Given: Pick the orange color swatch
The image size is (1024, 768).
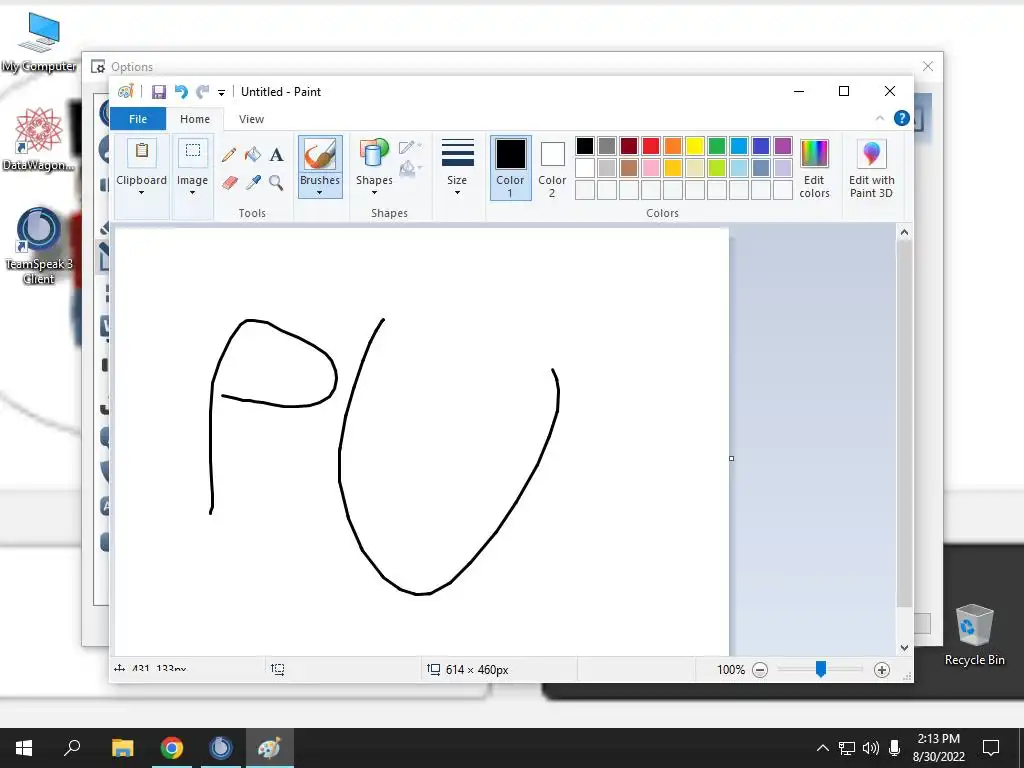Looking at the screenshot, I should 673,146.
